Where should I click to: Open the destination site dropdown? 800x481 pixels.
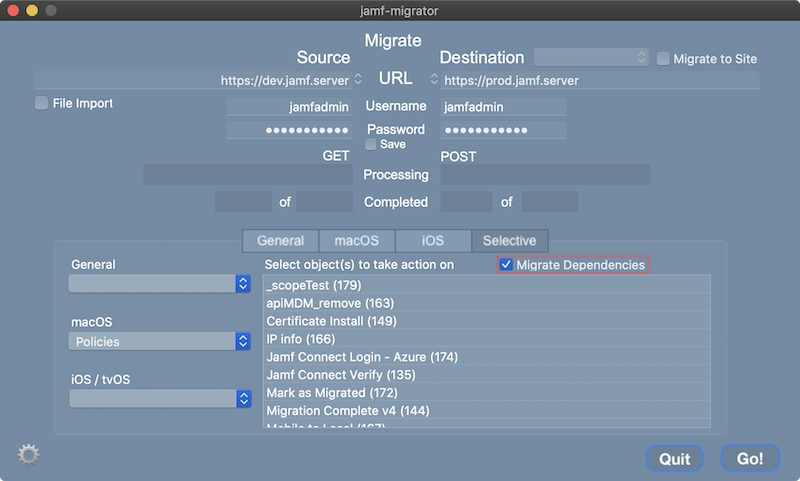591,57
